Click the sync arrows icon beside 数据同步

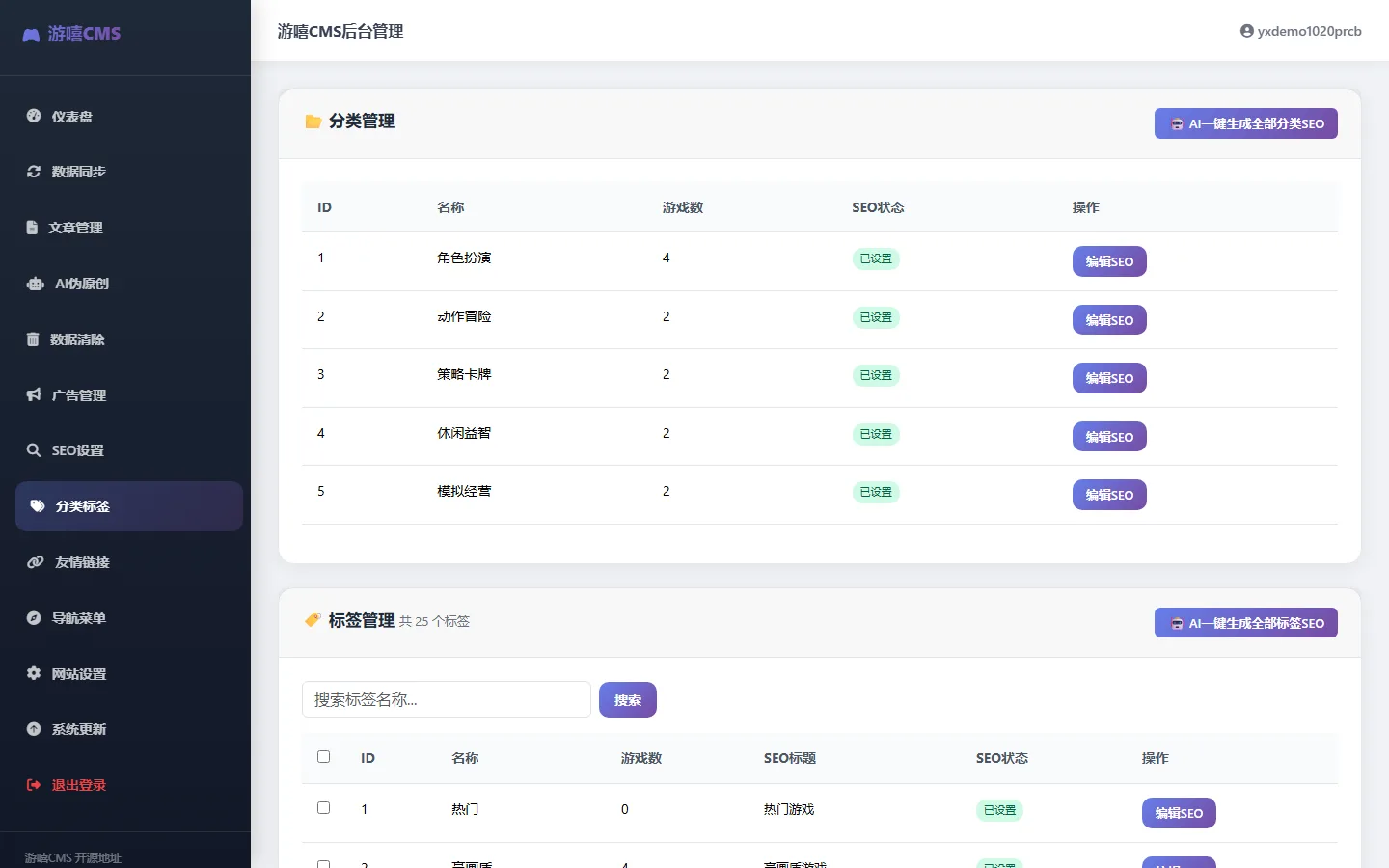tap(34, 172)
